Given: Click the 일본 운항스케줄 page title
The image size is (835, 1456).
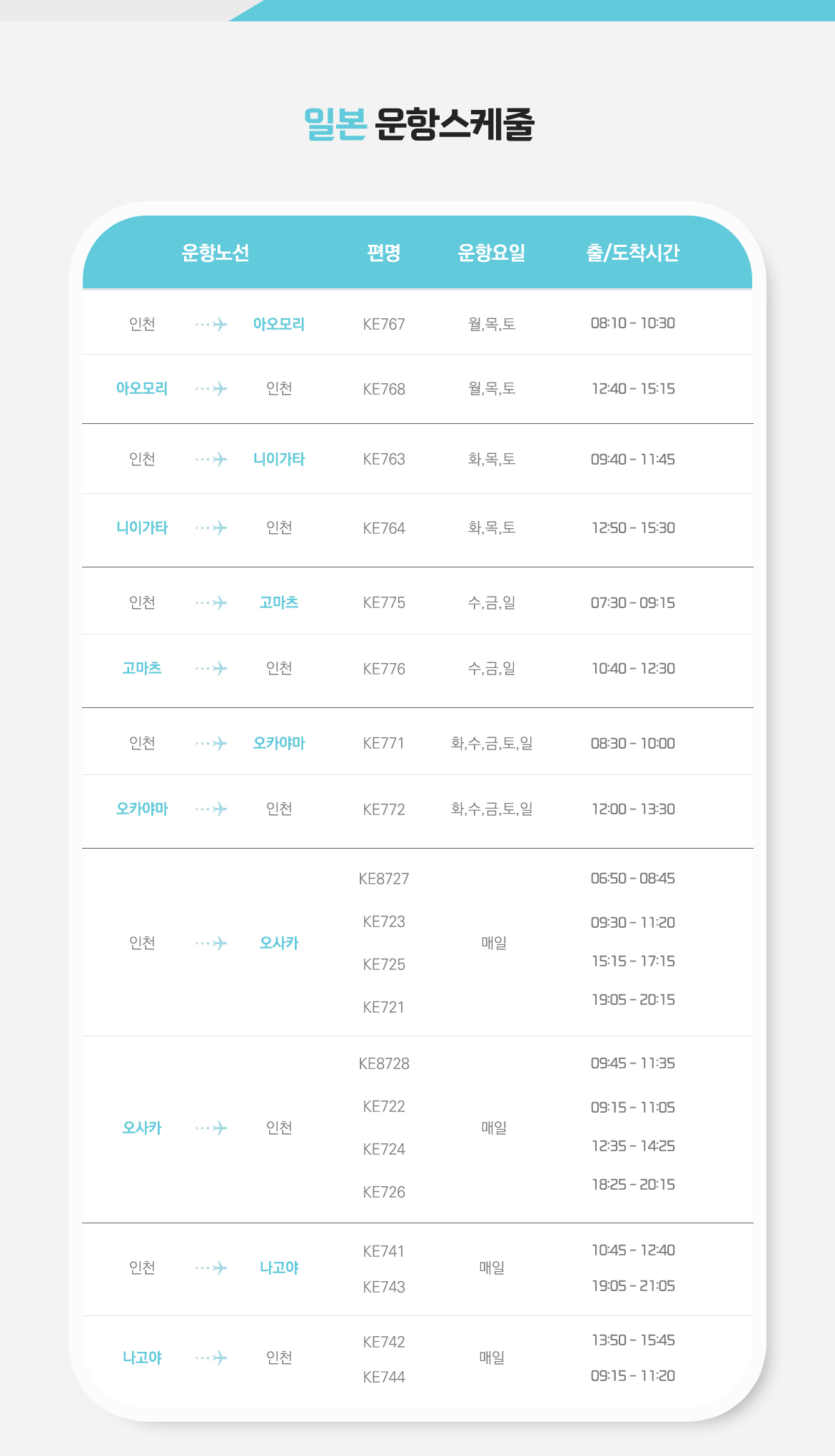Looking at the screenshot, I should pyautogui.click(x=418, y=124).
